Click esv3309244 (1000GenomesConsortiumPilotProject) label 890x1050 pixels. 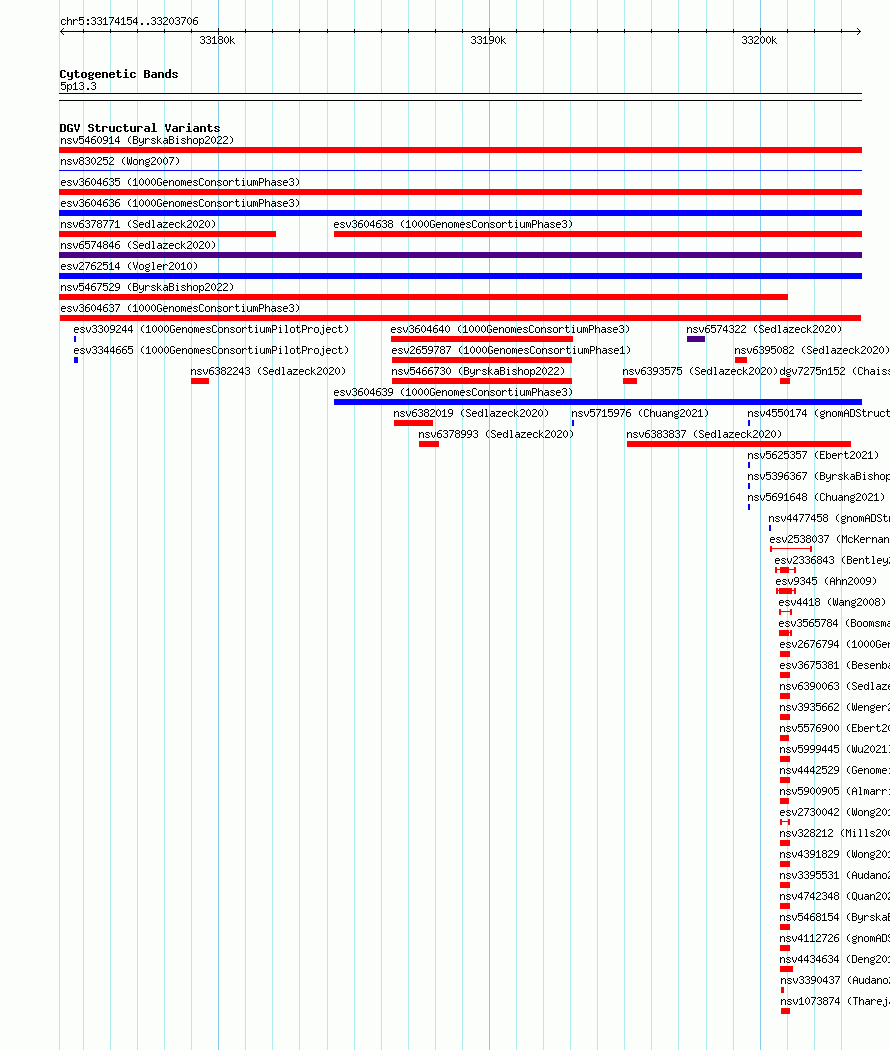tap(212, 329)
